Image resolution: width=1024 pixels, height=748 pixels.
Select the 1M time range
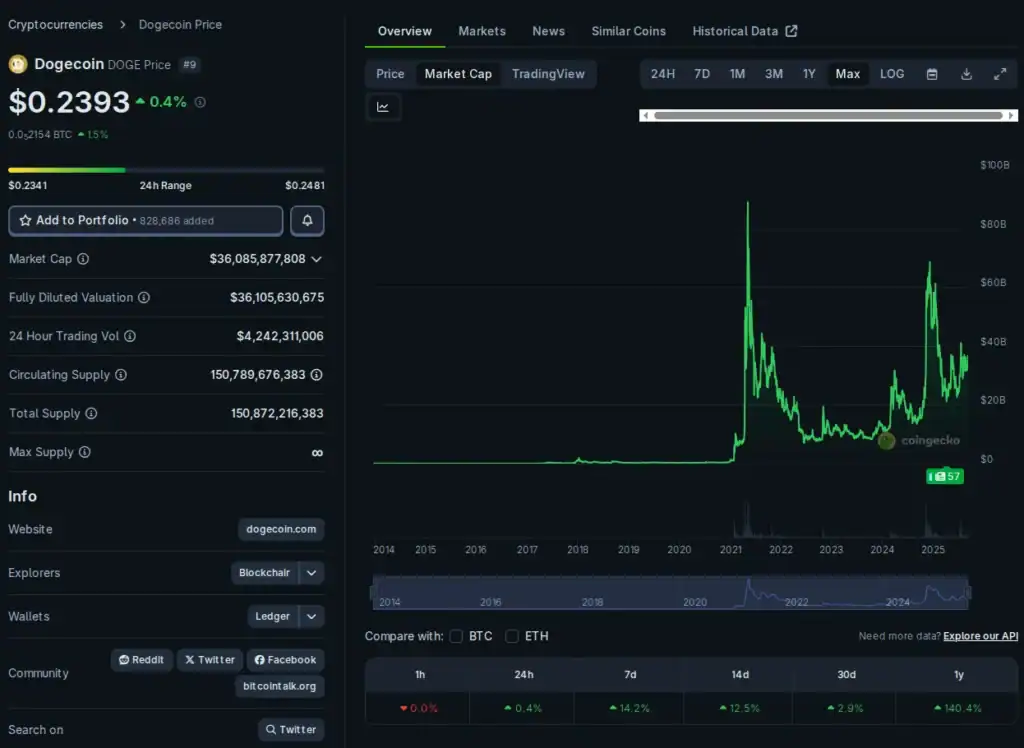click(737, 74)
